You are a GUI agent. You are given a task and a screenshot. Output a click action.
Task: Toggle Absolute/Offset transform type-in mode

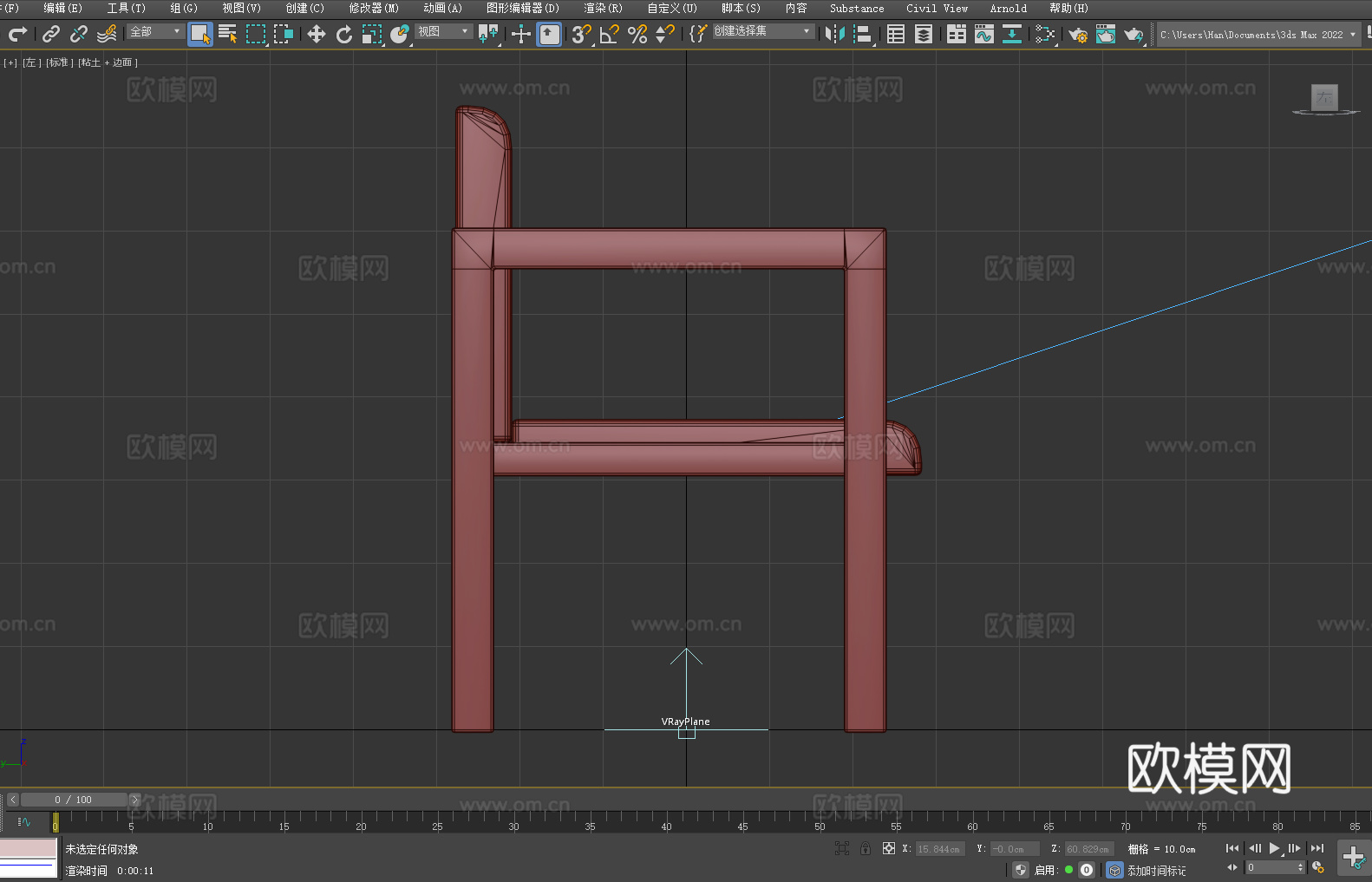[889, 848]
